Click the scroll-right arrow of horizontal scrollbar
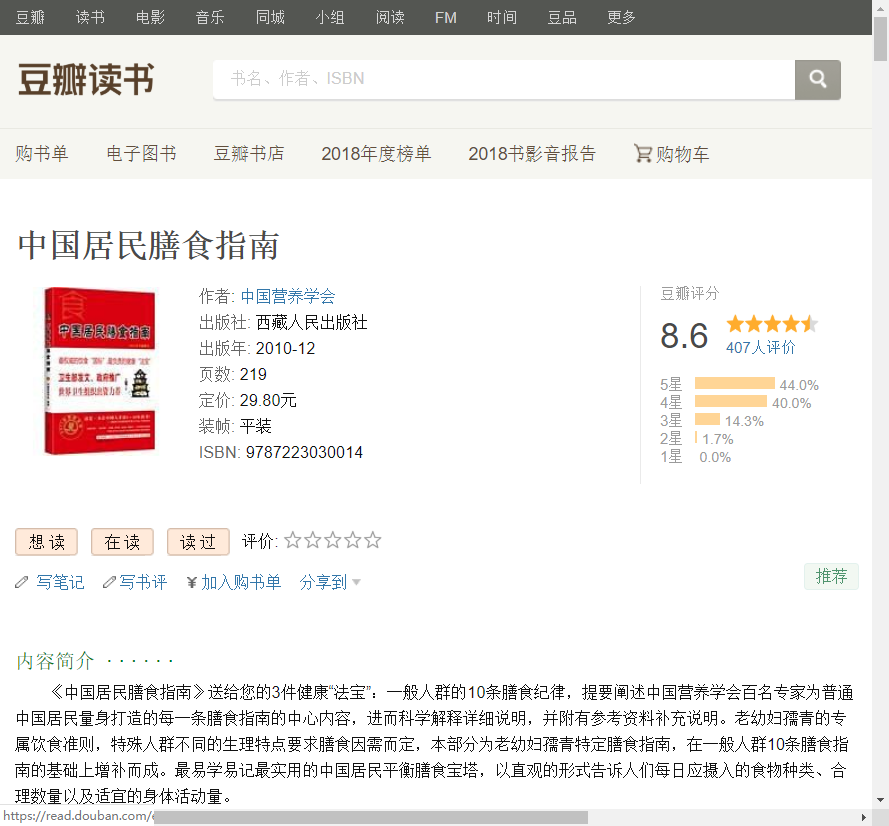Viewport: 889px width, 826px height. tap(863, 817)
